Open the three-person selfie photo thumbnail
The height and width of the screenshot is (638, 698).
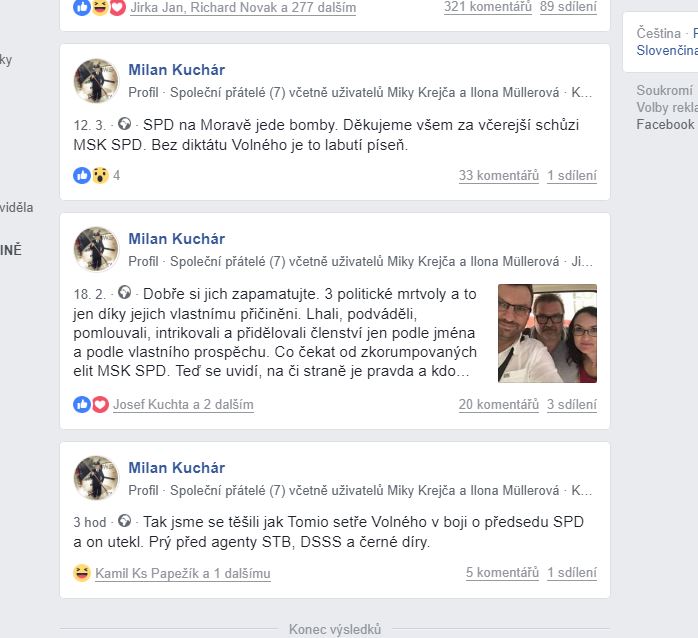(547, 333)
